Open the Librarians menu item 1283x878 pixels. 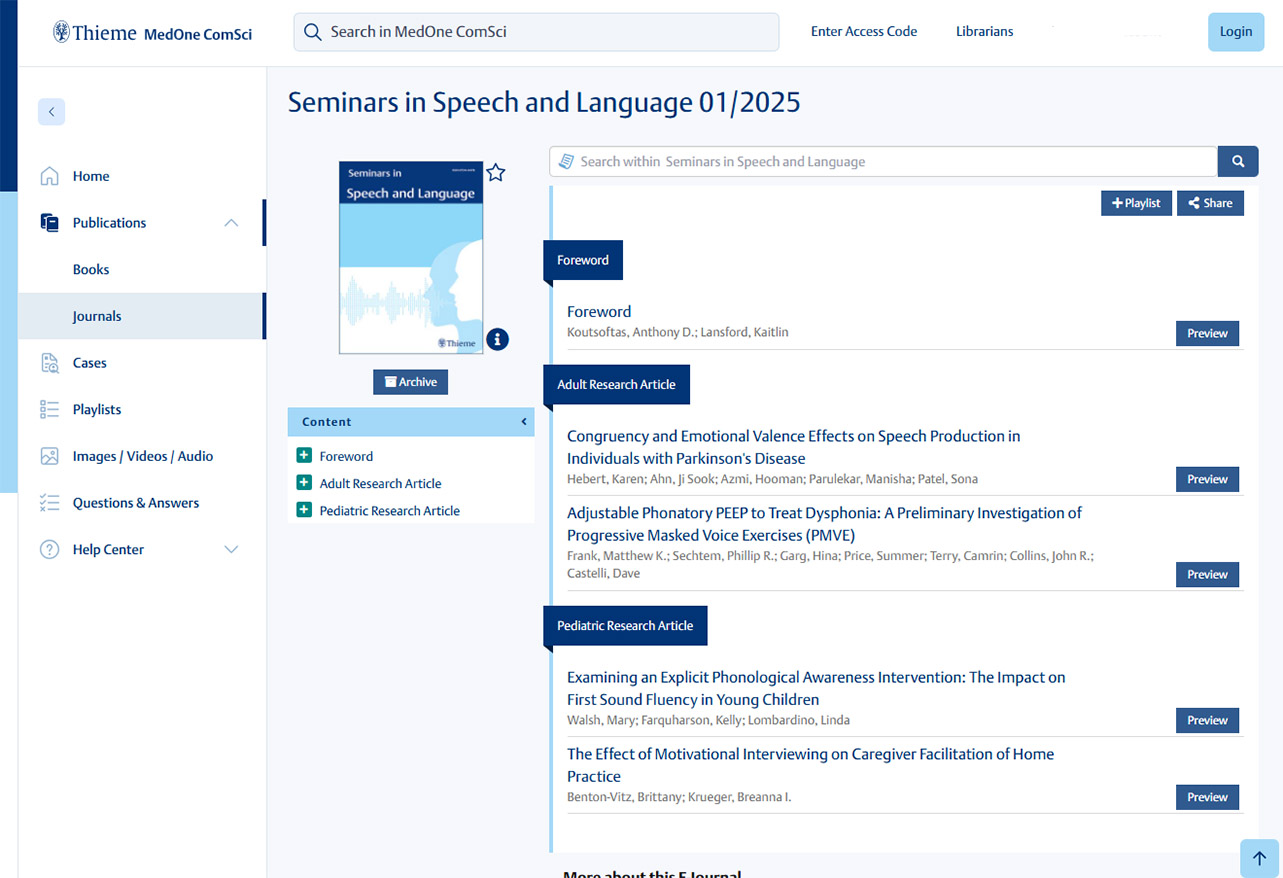point(984,31)
